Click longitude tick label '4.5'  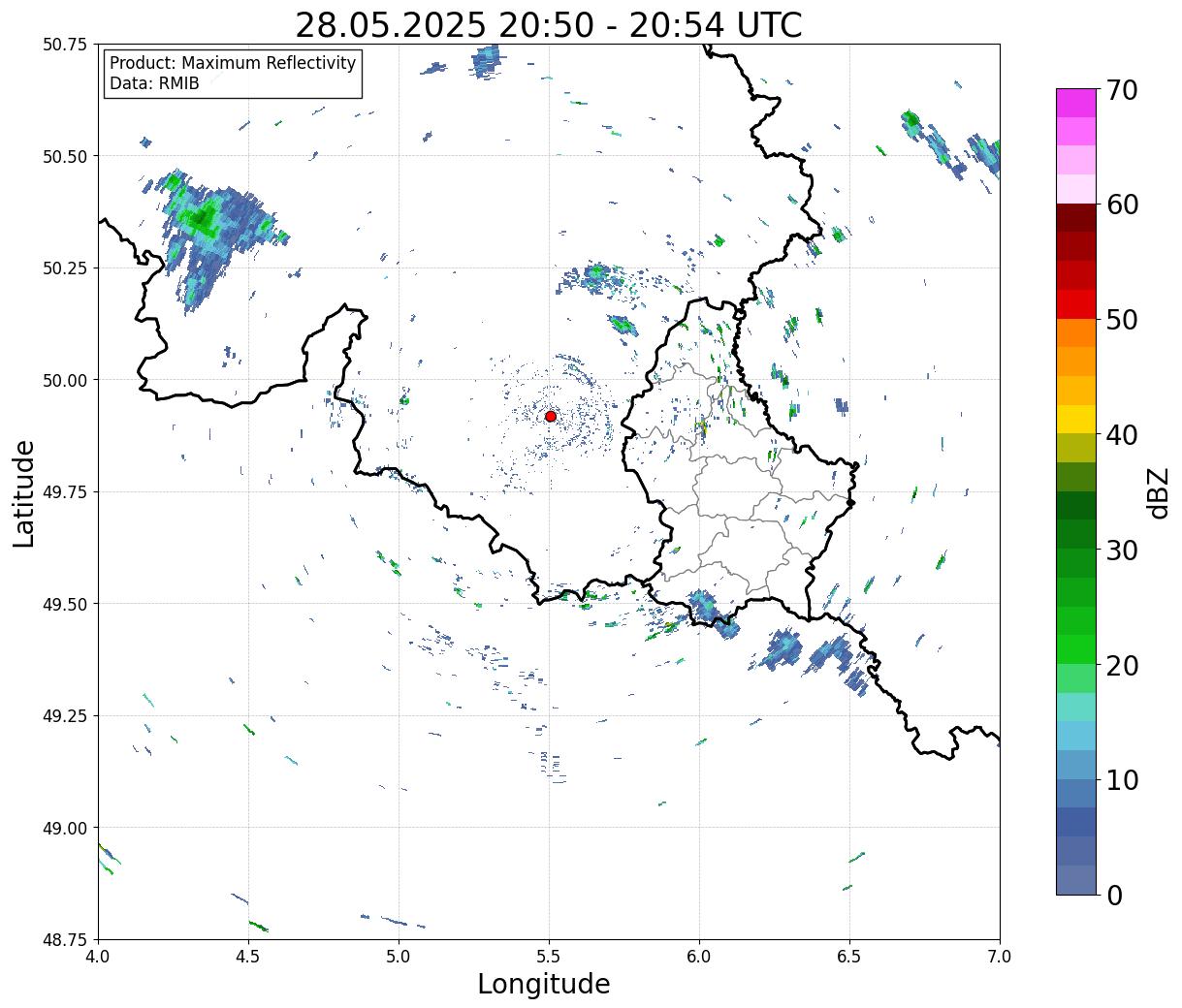point(248,957)
